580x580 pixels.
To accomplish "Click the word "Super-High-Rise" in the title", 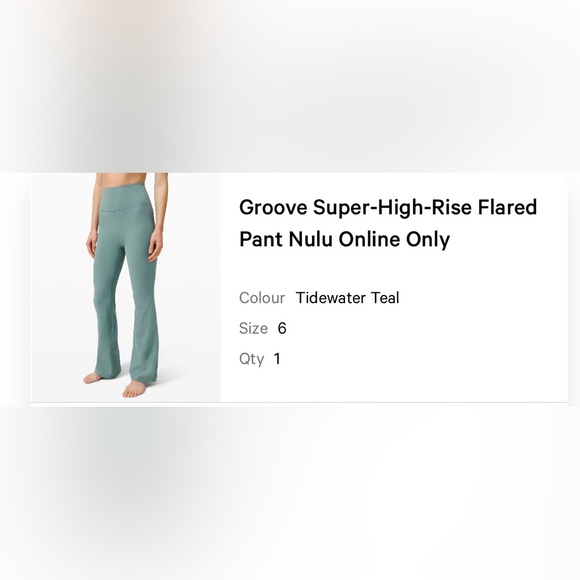I will click(x=392, y=207).
